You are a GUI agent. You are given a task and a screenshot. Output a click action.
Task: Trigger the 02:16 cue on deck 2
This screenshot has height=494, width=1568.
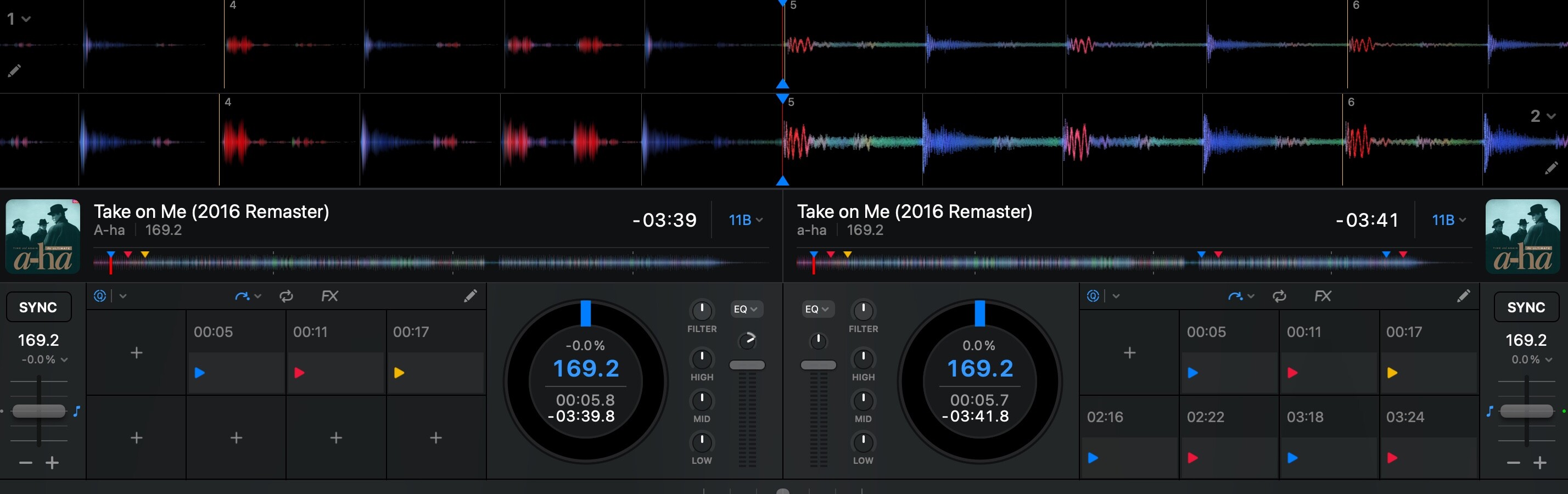tap(1129, 437)
